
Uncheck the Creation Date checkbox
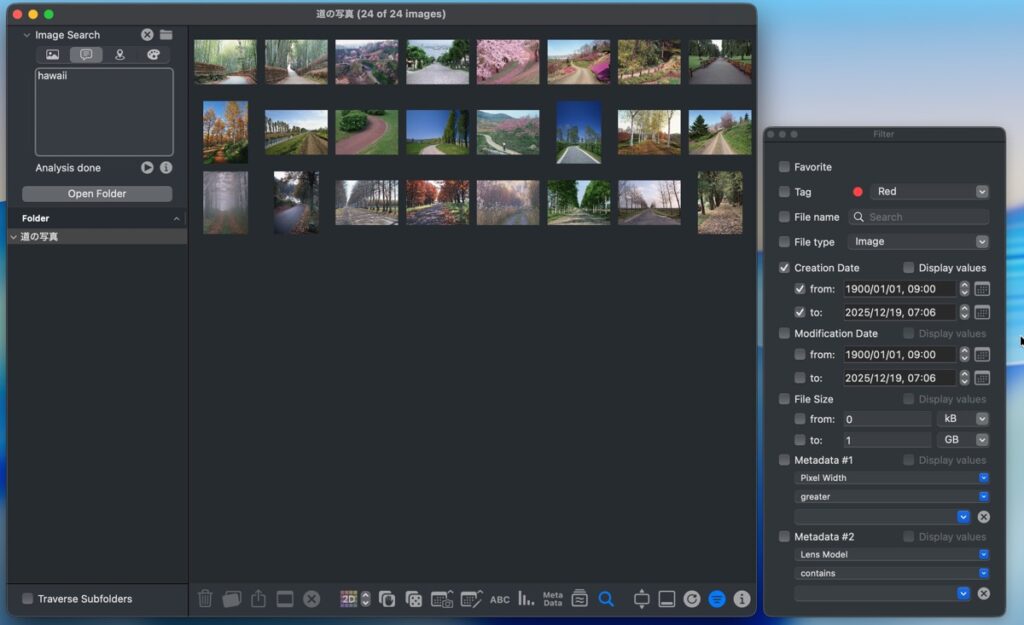tap(784, 268)
